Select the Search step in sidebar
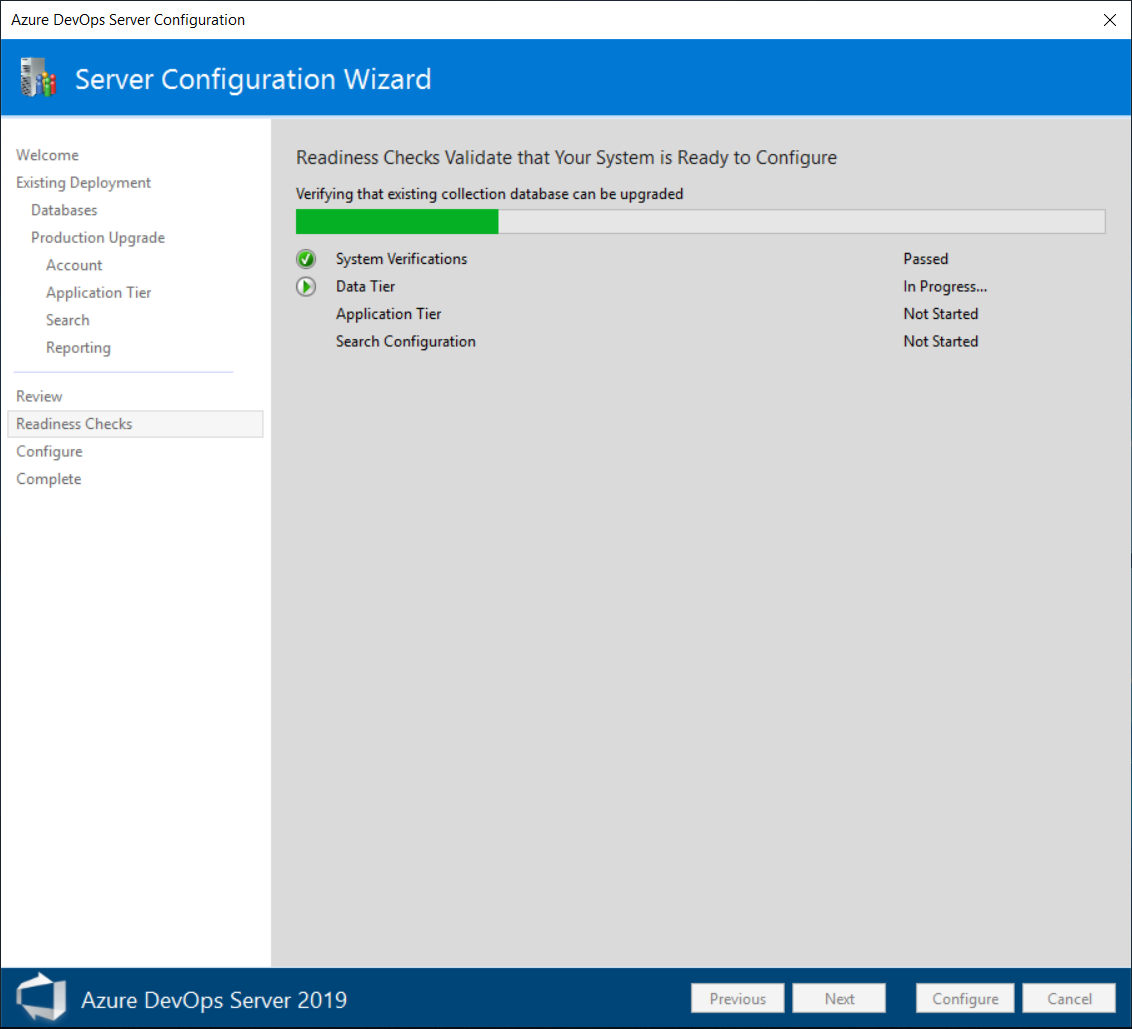This screenshot has height=1029, width=1132. coord(68,320)
